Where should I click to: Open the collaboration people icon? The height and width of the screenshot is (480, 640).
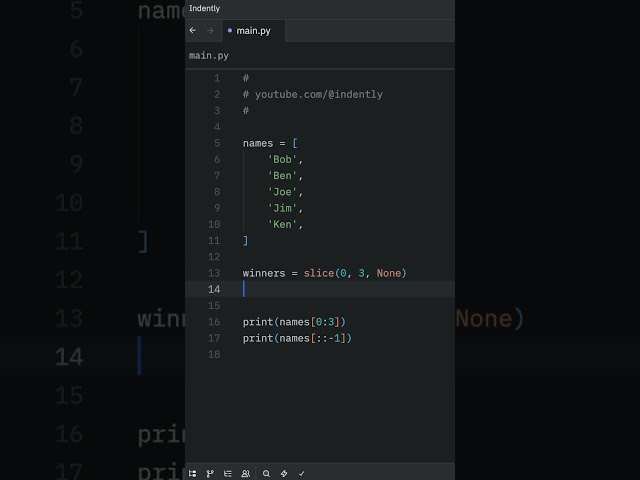pyautogui.click(x=245, y=473)
